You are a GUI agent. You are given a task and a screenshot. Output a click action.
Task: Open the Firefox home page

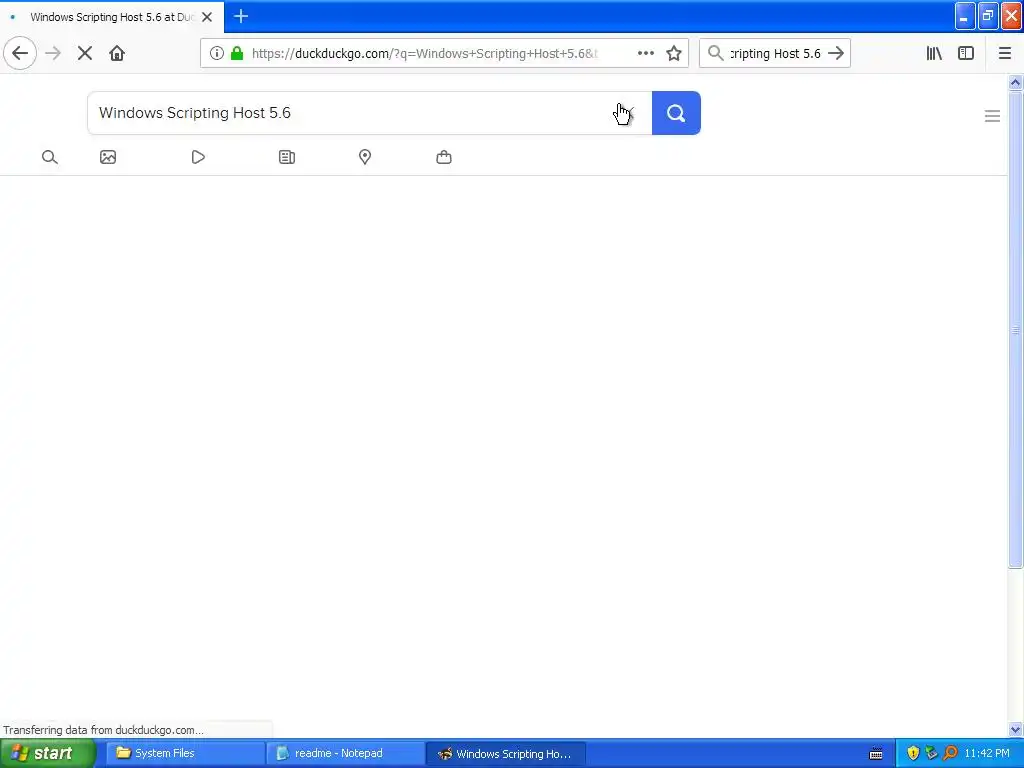pos(117,53)
